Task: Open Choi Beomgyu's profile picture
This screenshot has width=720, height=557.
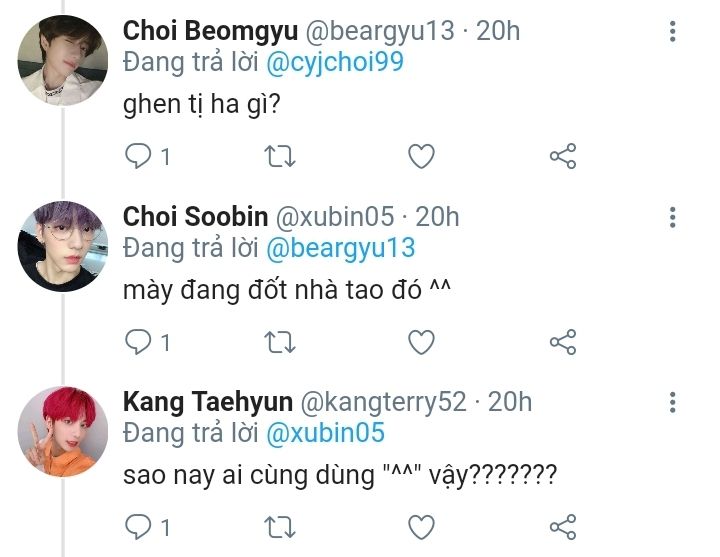Action: (63, 60)
